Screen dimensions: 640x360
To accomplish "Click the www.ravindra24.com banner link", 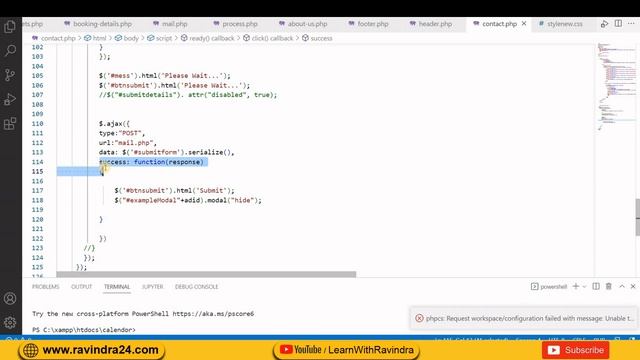I will [x=91, y=350].
